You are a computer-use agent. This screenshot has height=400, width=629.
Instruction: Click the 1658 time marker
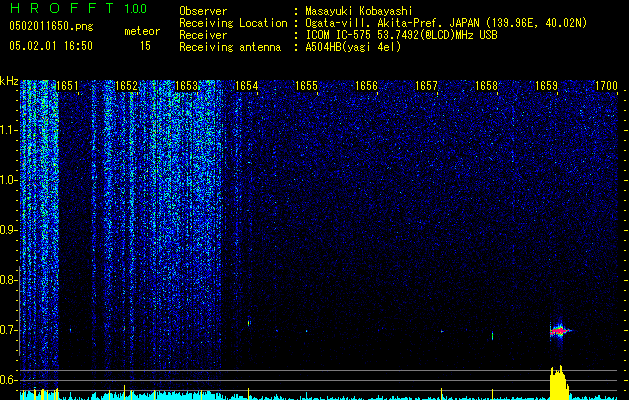(486, 86)
